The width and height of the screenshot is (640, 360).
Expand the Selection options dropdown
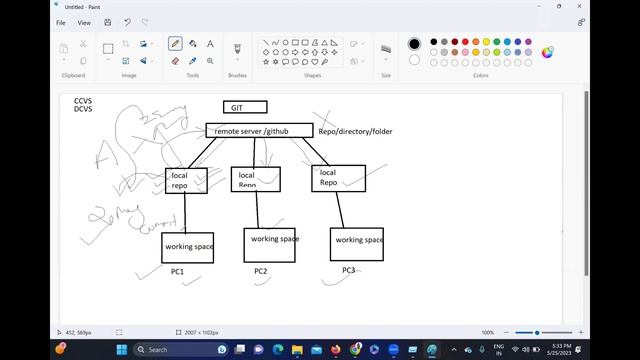pyautogui.click(x=108, y=60)
